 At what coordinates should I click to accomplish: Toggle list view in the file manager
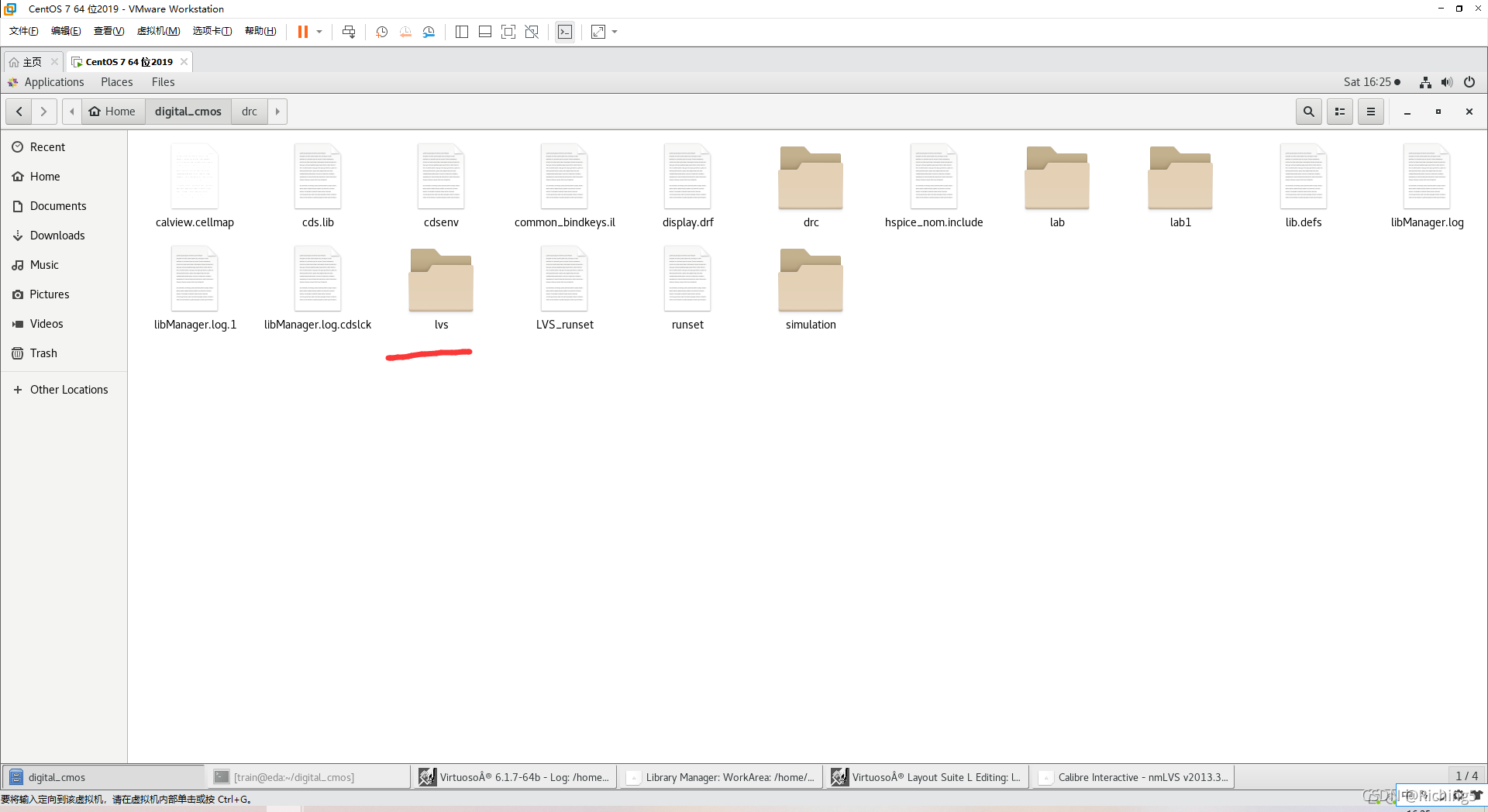click(x=1339, y=112)
